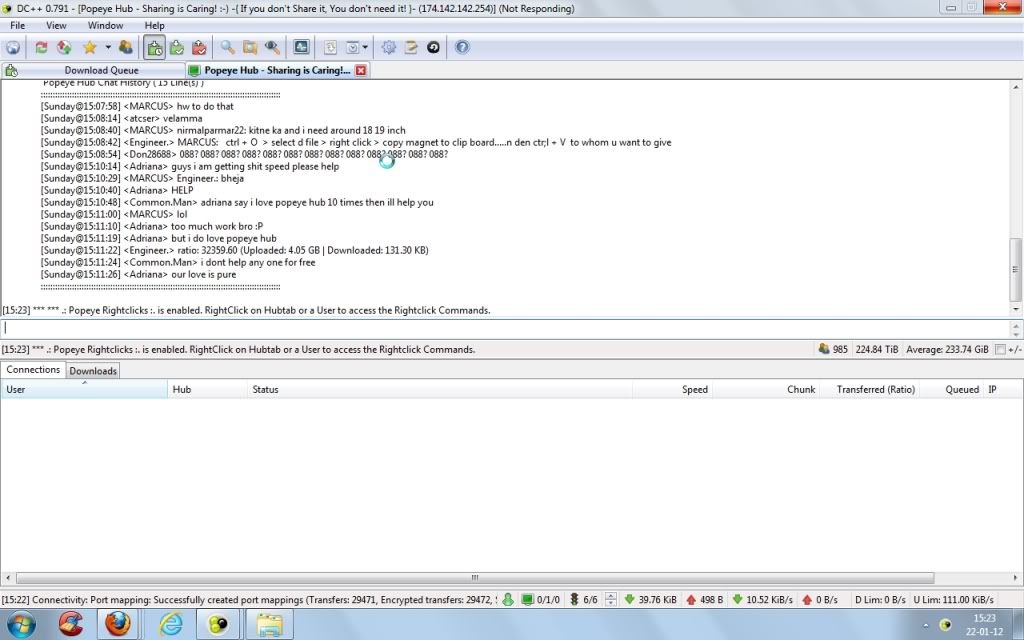The image size is (1024, 640).
Task: Open Finished Uploads toolbar icon
Action: (x=199, y=48)
